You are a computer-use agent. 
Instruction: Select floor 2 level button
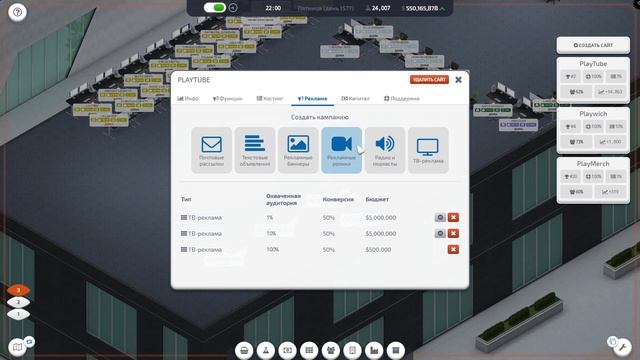click(x=18, y=302)
